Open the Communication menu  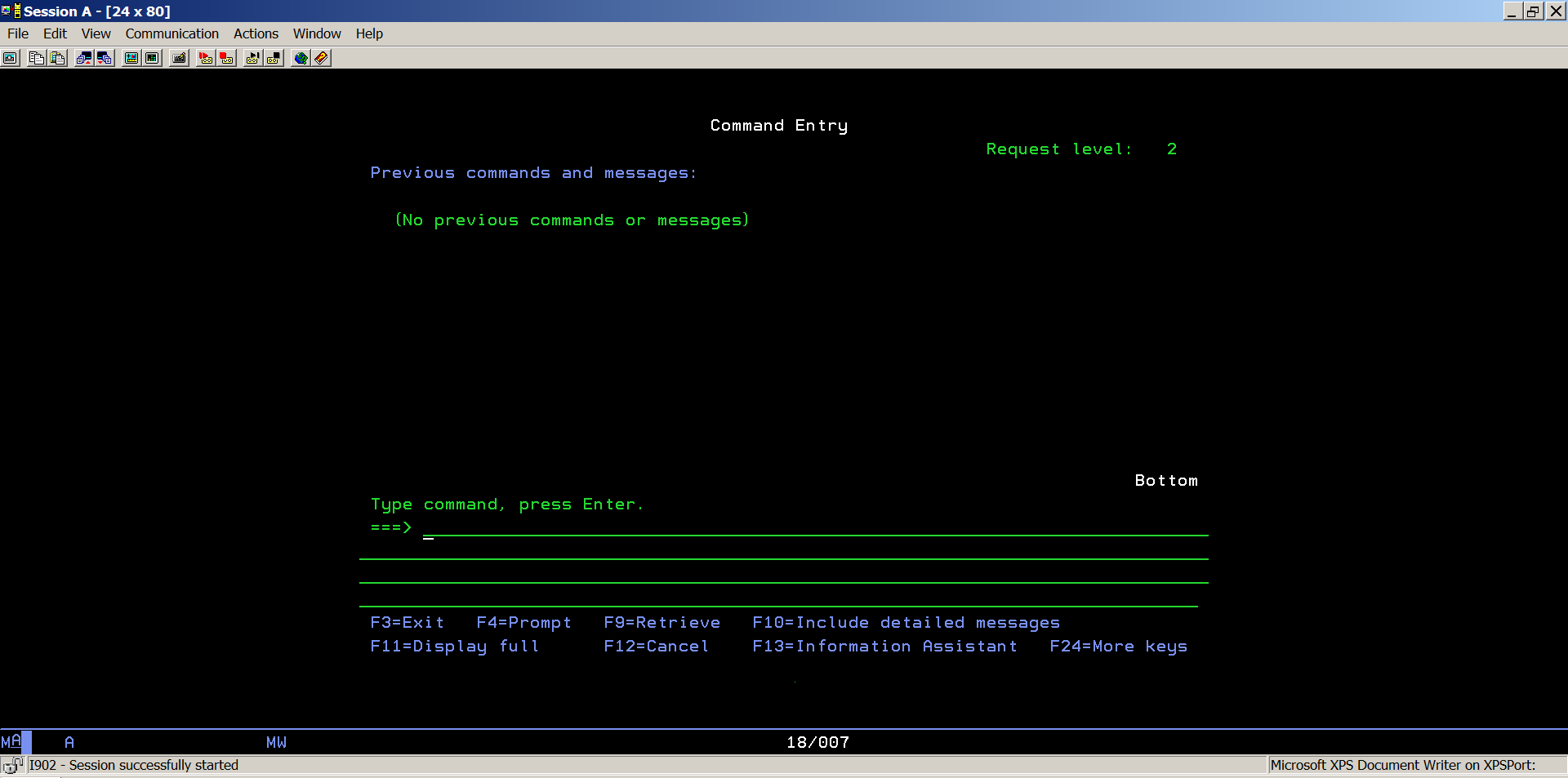click(x=171, y=33)
